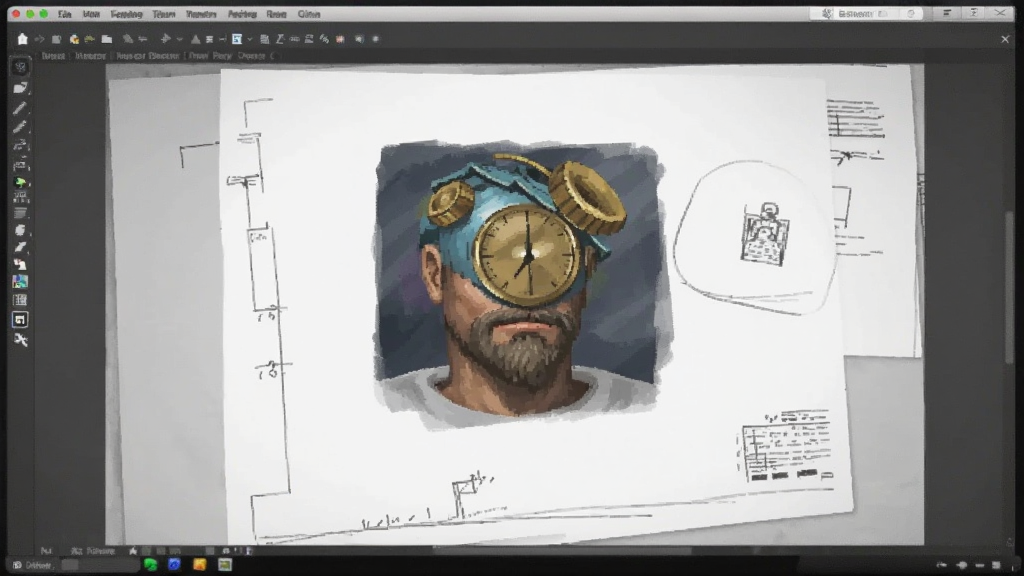The height and width of the screenshot is (576, 1024).
Task: Click the red-orange icon in the top toolbar
Action: pos(340,39)
